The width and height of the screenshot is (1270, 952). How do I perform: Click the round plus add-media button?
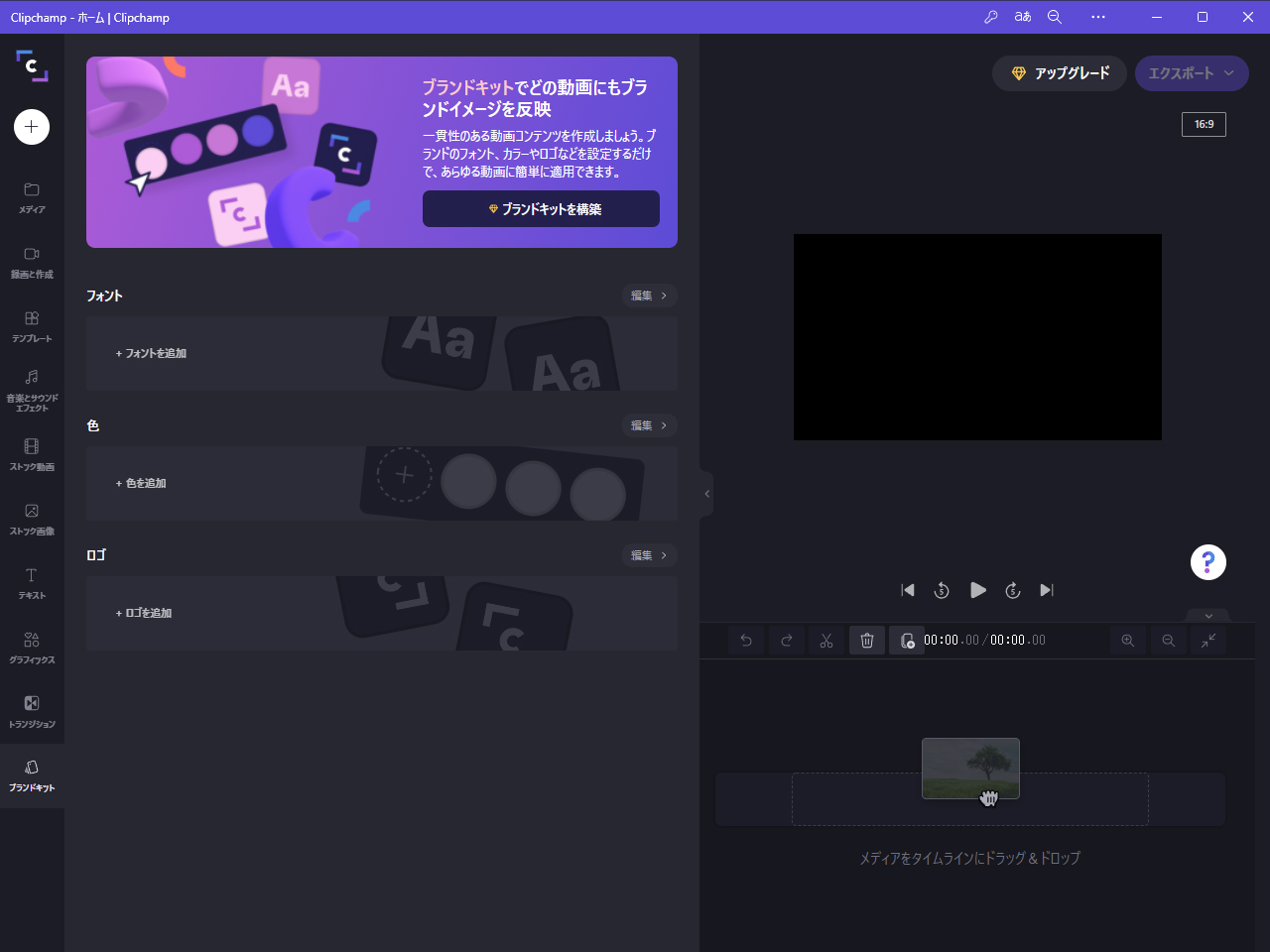pos(32,127)
